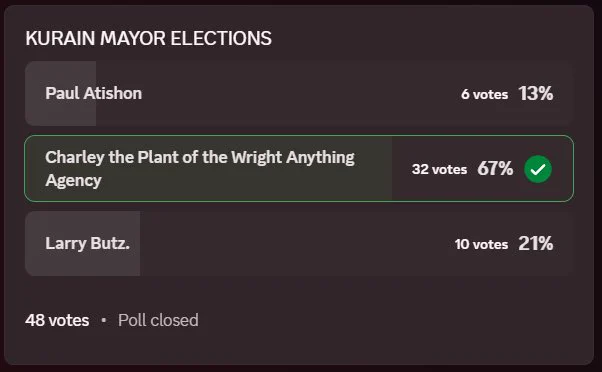This screenshot has height=372, width=602.
Task: Click the 32 votes count for Charley
Action: coord(439,169)
